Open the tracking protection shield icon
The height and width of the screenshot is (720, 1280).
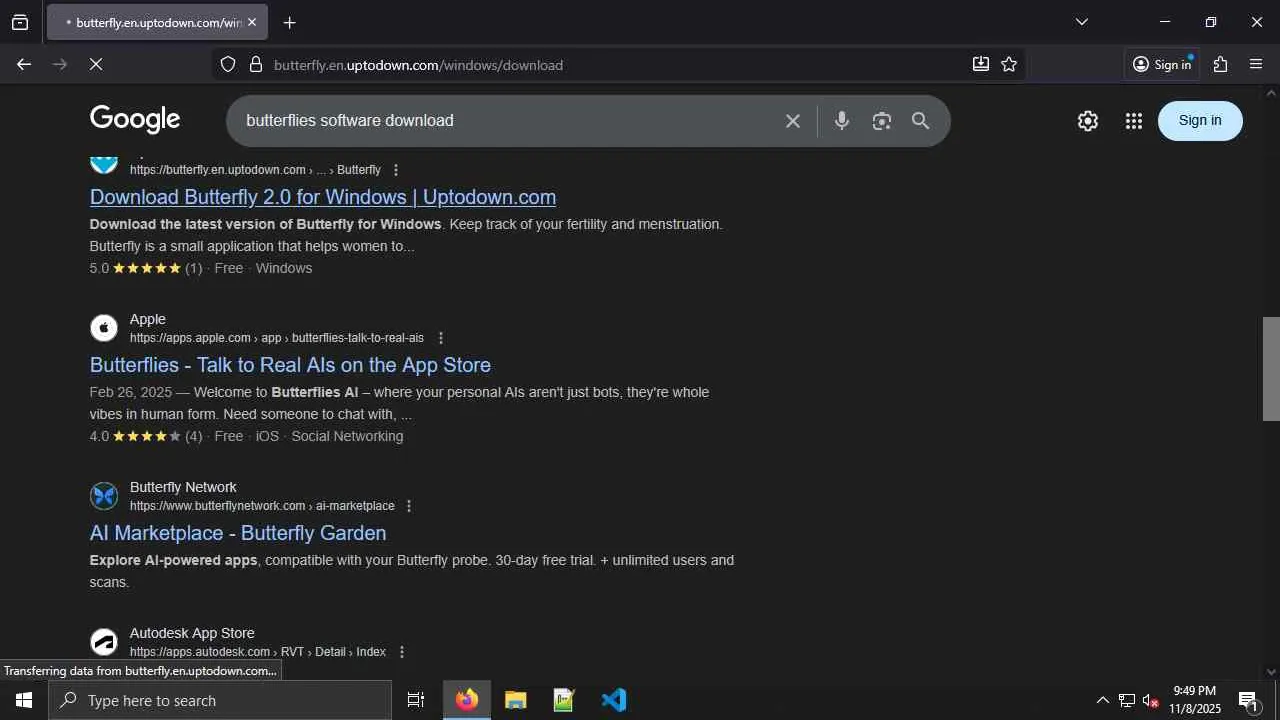[228, 64]
